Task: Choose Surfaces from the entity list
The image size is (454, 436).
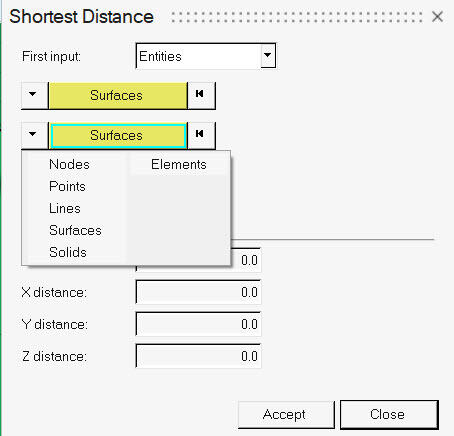Action: [x=75, y=230]
